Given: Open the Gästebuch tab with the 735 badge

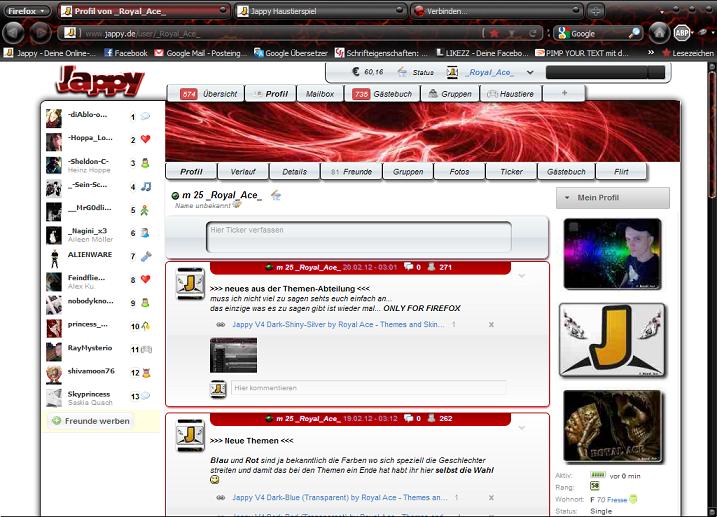Looking at the screenshot, I should [382, 94].
